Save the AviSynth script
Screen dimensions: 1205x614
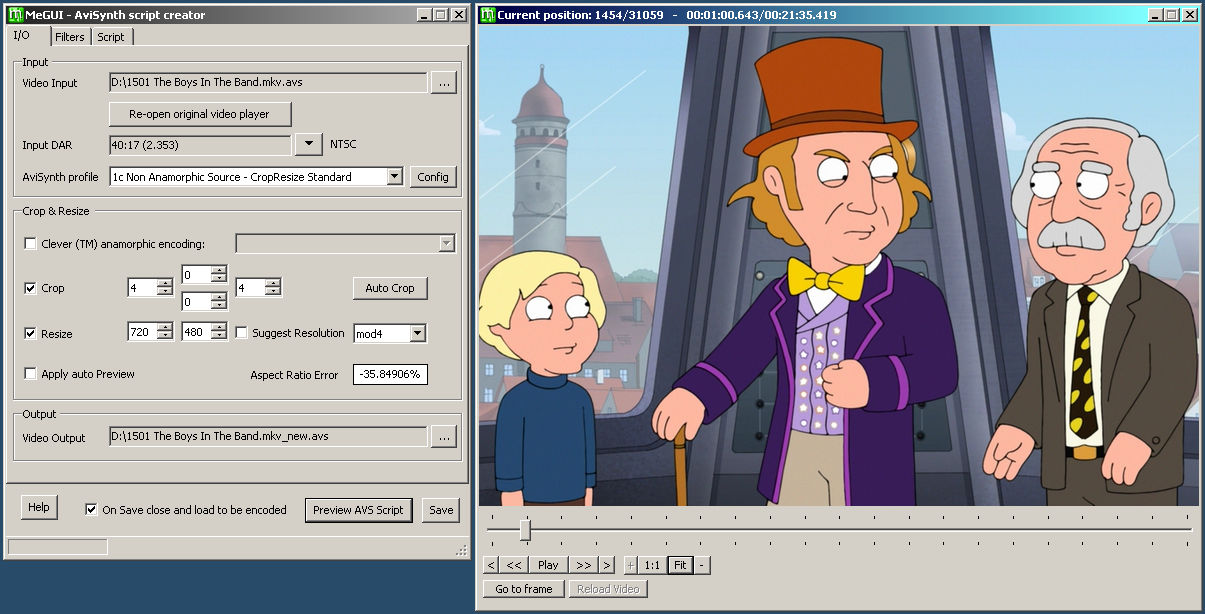tap(441, 509)
